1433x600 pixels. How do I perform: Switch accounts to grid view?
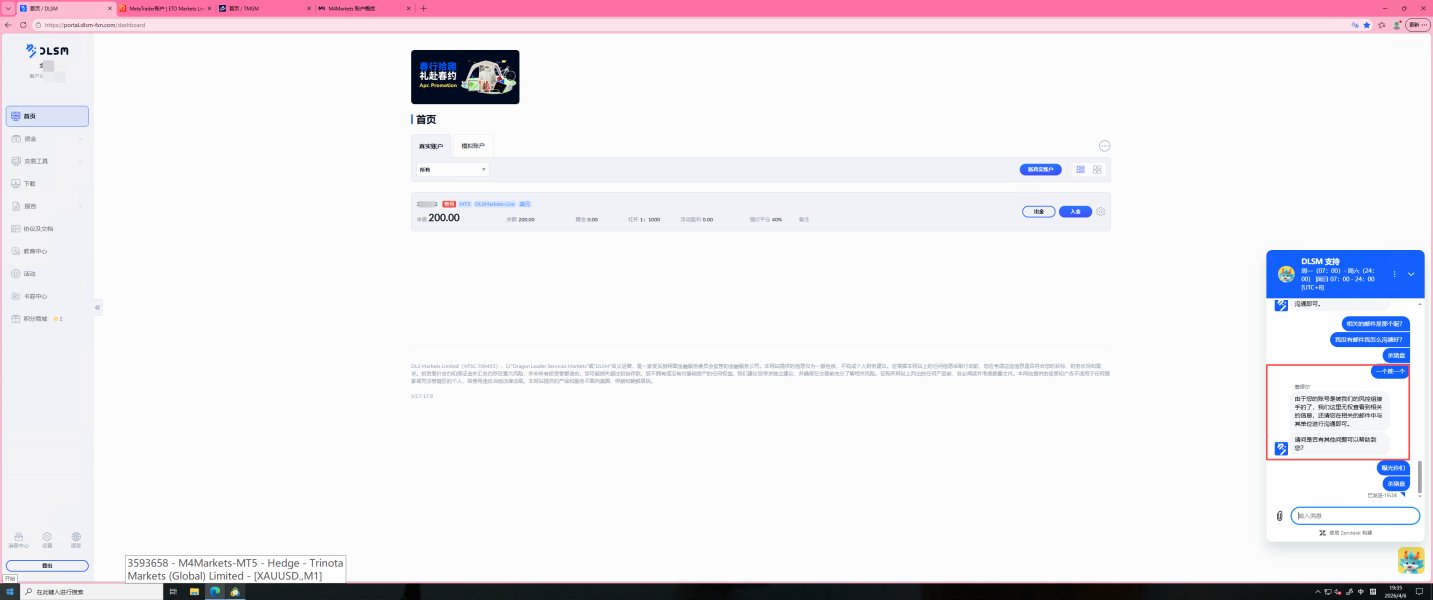(1097, 170)
